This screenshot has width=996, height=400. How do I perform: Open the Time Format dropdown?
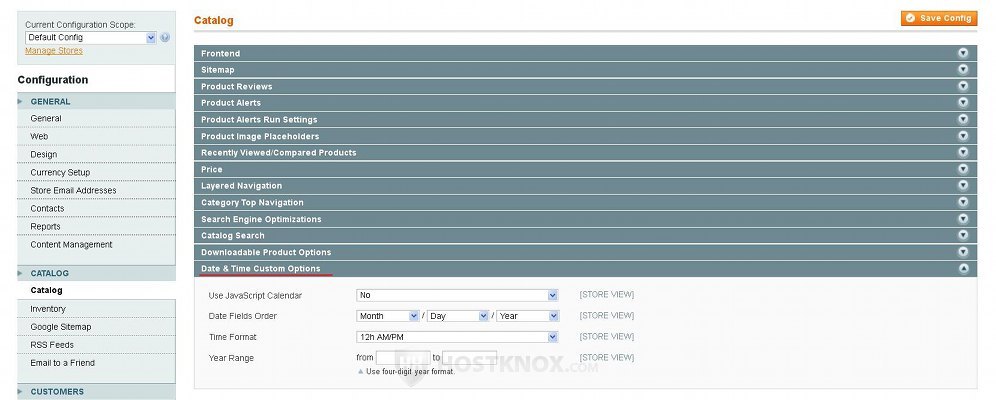click(457, 337)
